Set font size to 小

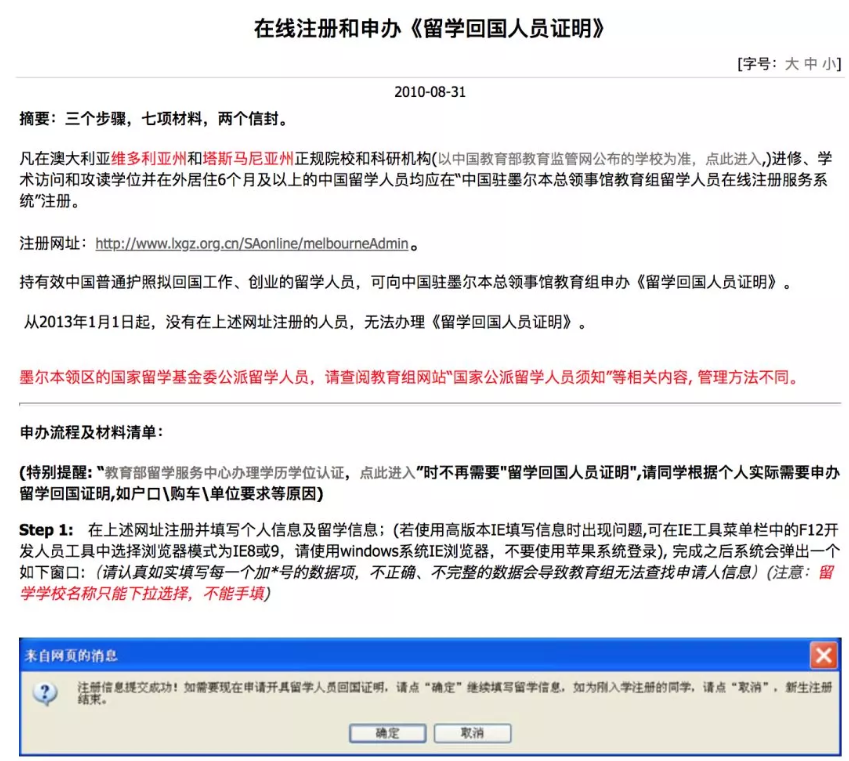(x=829, y=63)
